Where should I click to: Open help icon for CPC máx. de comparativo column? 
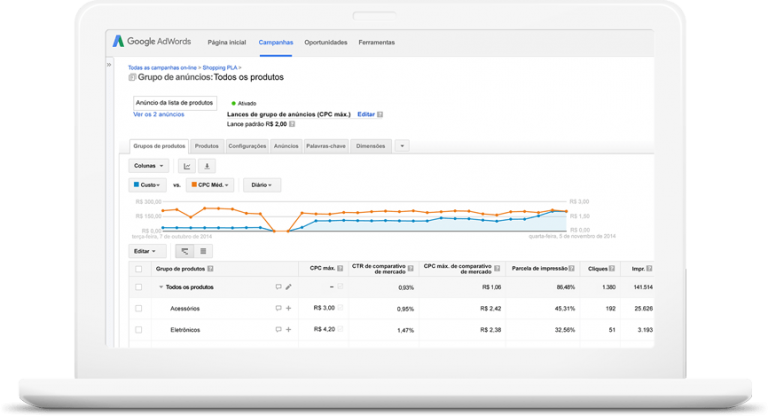click(497, 269)
